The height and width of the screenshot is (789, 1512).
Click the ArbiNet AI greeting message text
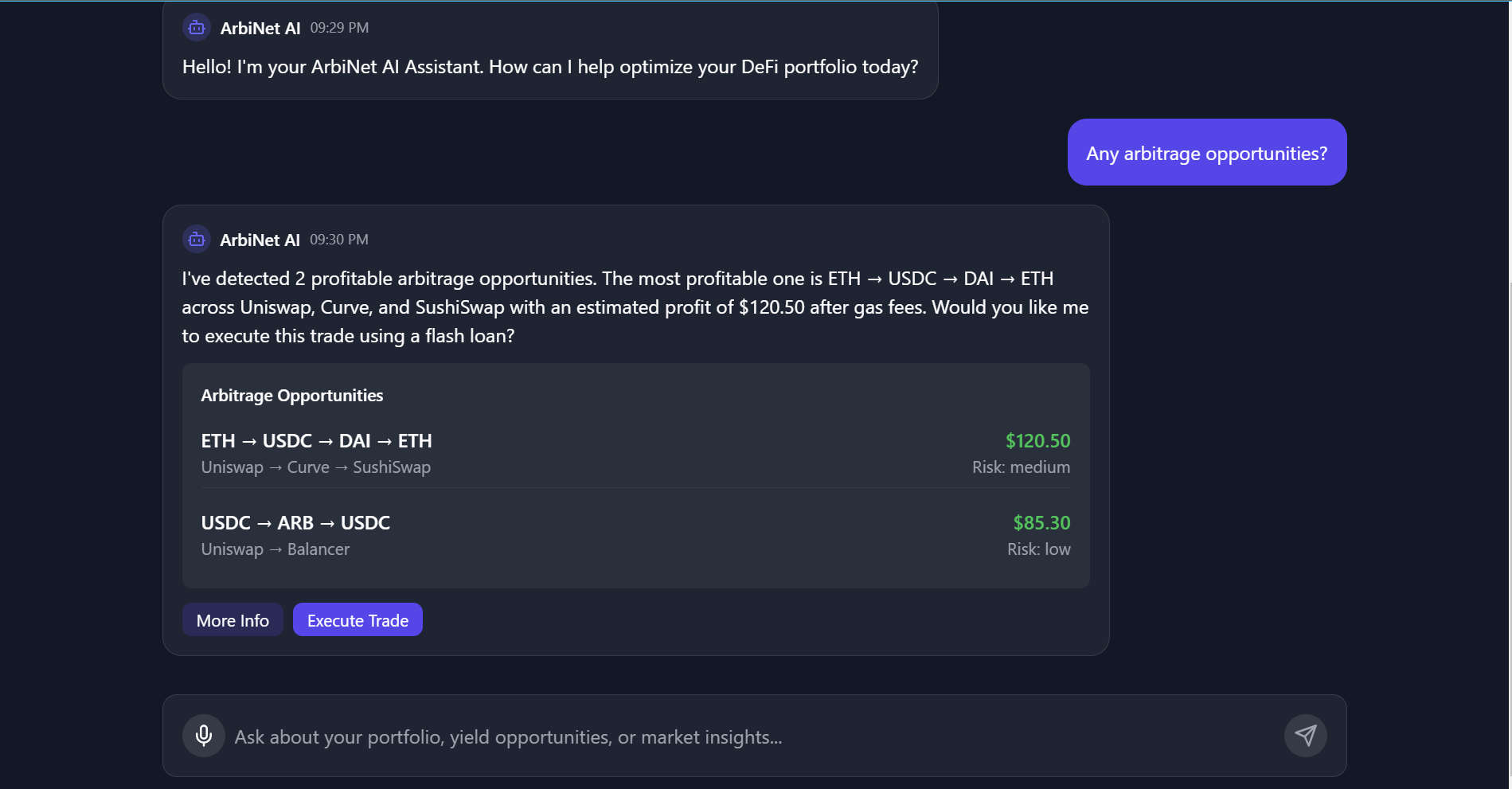(549, 67)
